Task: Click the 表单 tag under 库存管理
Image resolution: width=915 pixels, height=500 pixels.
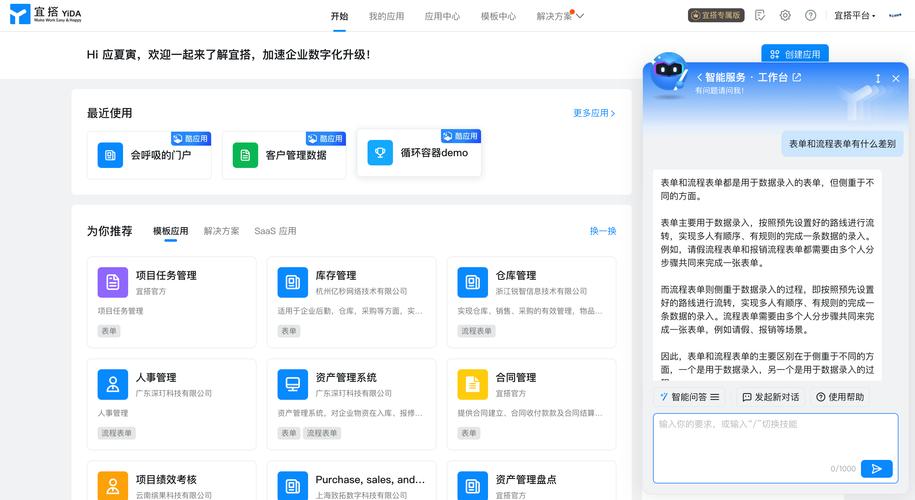Action: [289, 331]
